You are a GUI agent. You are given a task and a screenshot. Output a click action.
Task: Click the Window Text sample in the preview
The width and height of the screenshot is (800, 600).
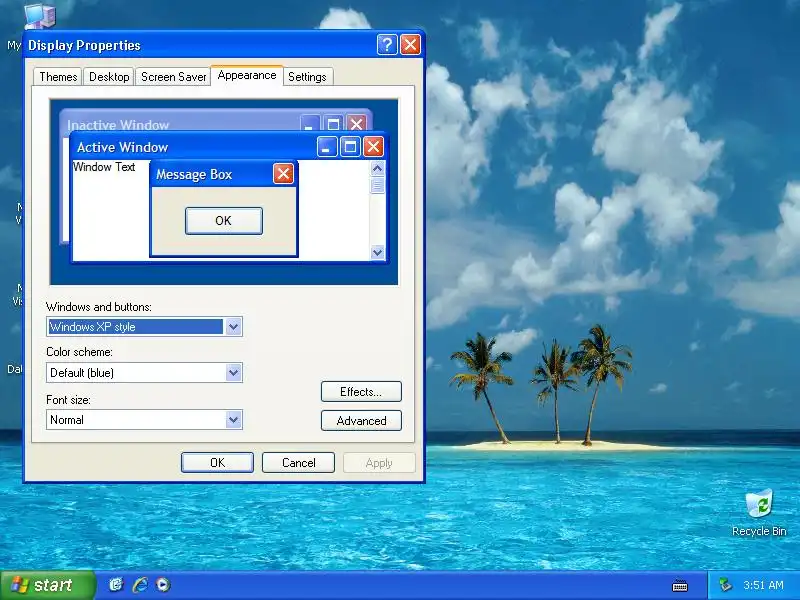104,167
